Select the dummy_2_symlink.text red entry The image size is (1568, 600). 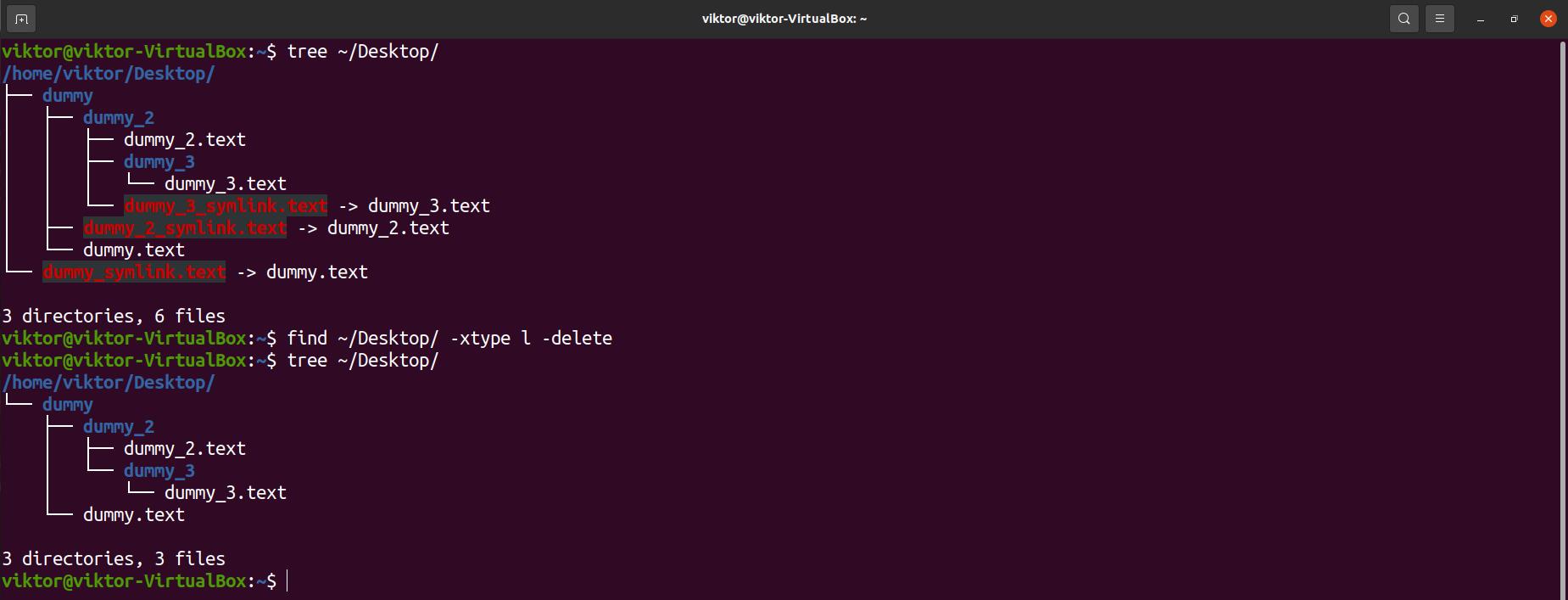point(185,227)
